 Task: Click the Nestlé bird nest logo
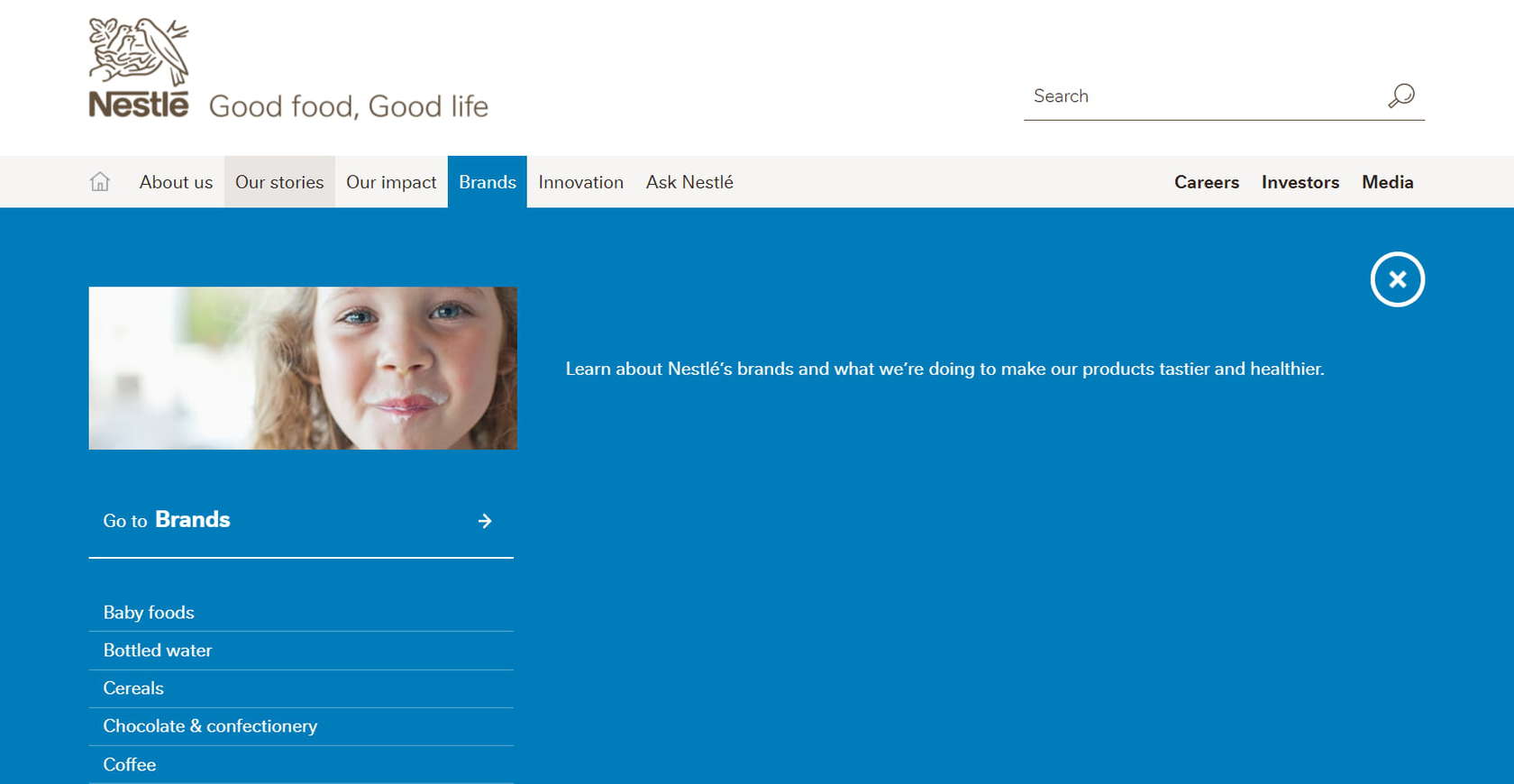(x=139, y=68)
